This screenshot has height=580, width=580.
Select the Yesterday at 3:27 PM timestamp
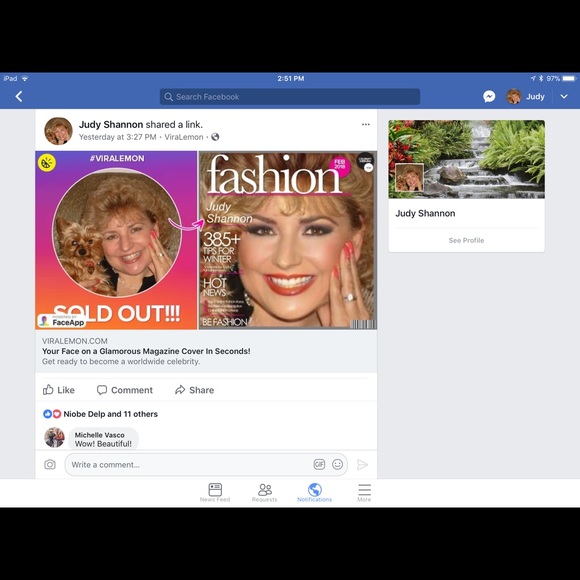point(118,137)
